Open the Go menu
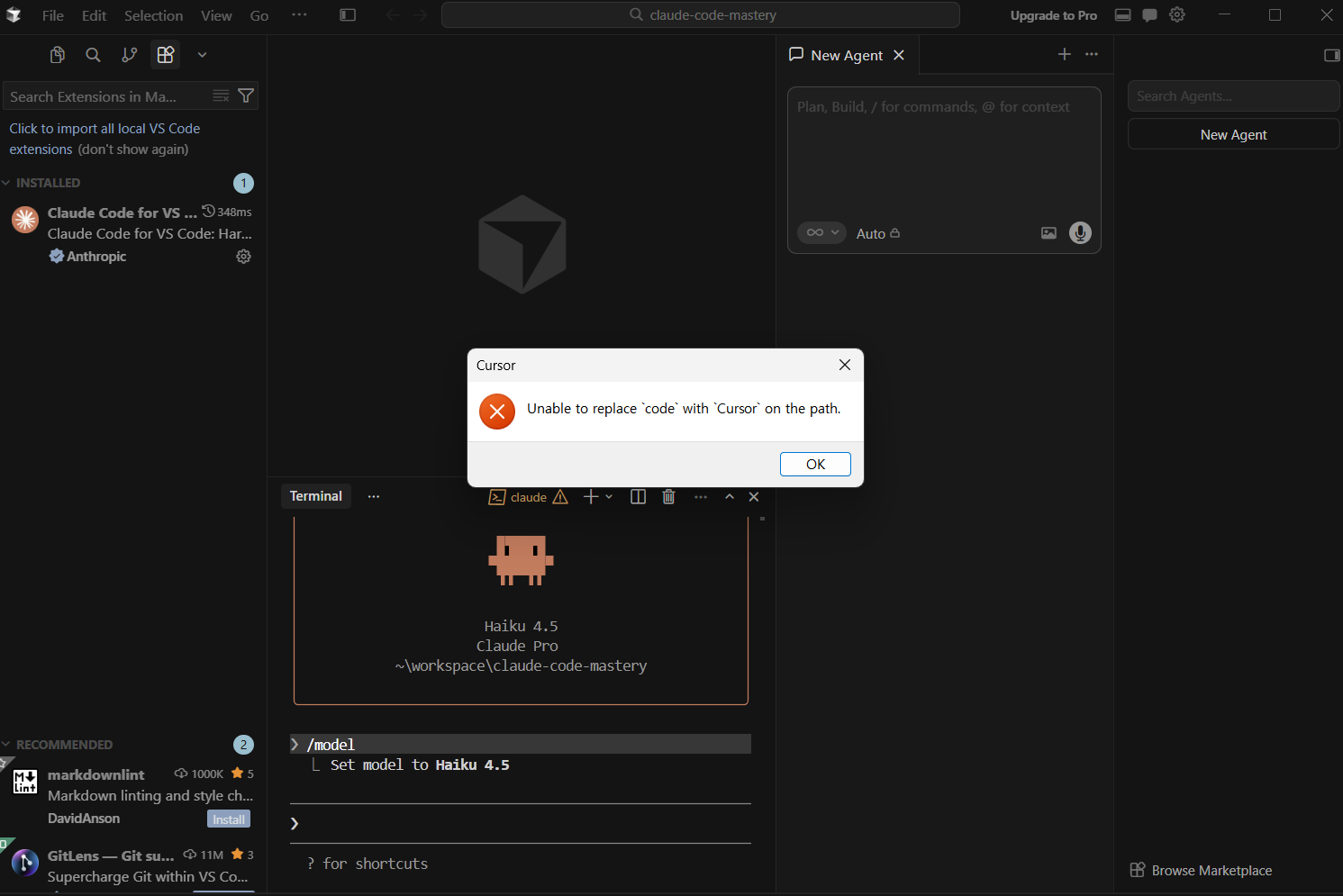This screenshot has width=1343, height=896. pos(259,15)
